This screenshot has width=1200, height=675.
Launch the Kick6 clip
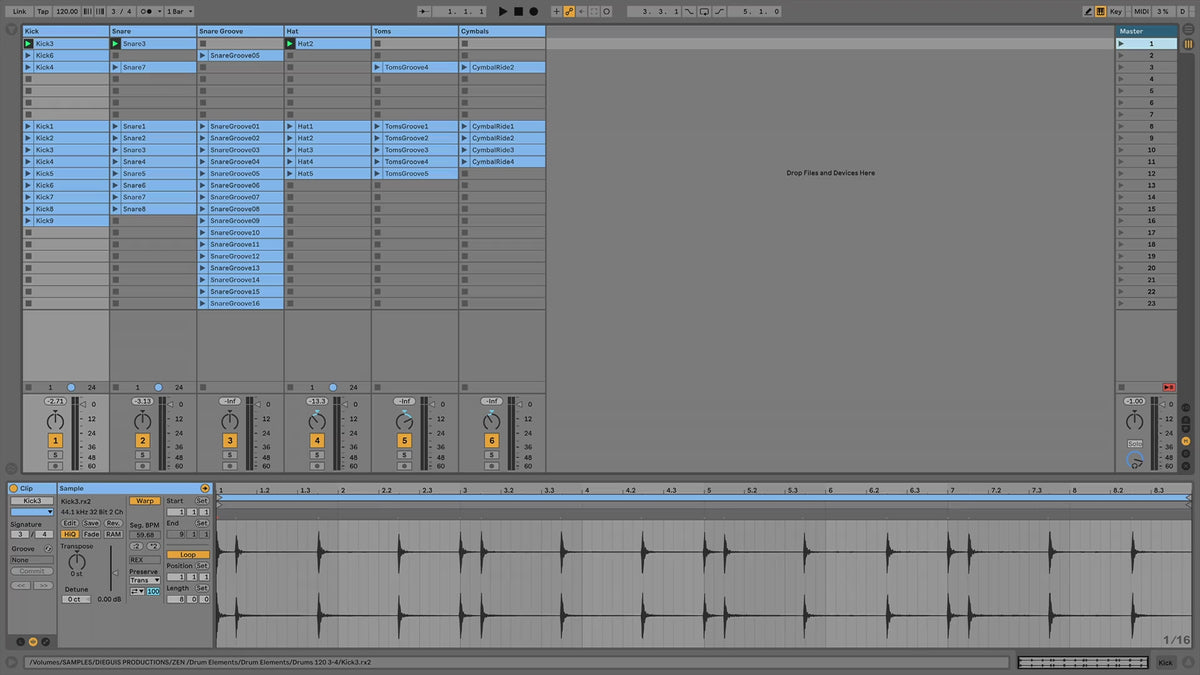[x=29, y=56]
